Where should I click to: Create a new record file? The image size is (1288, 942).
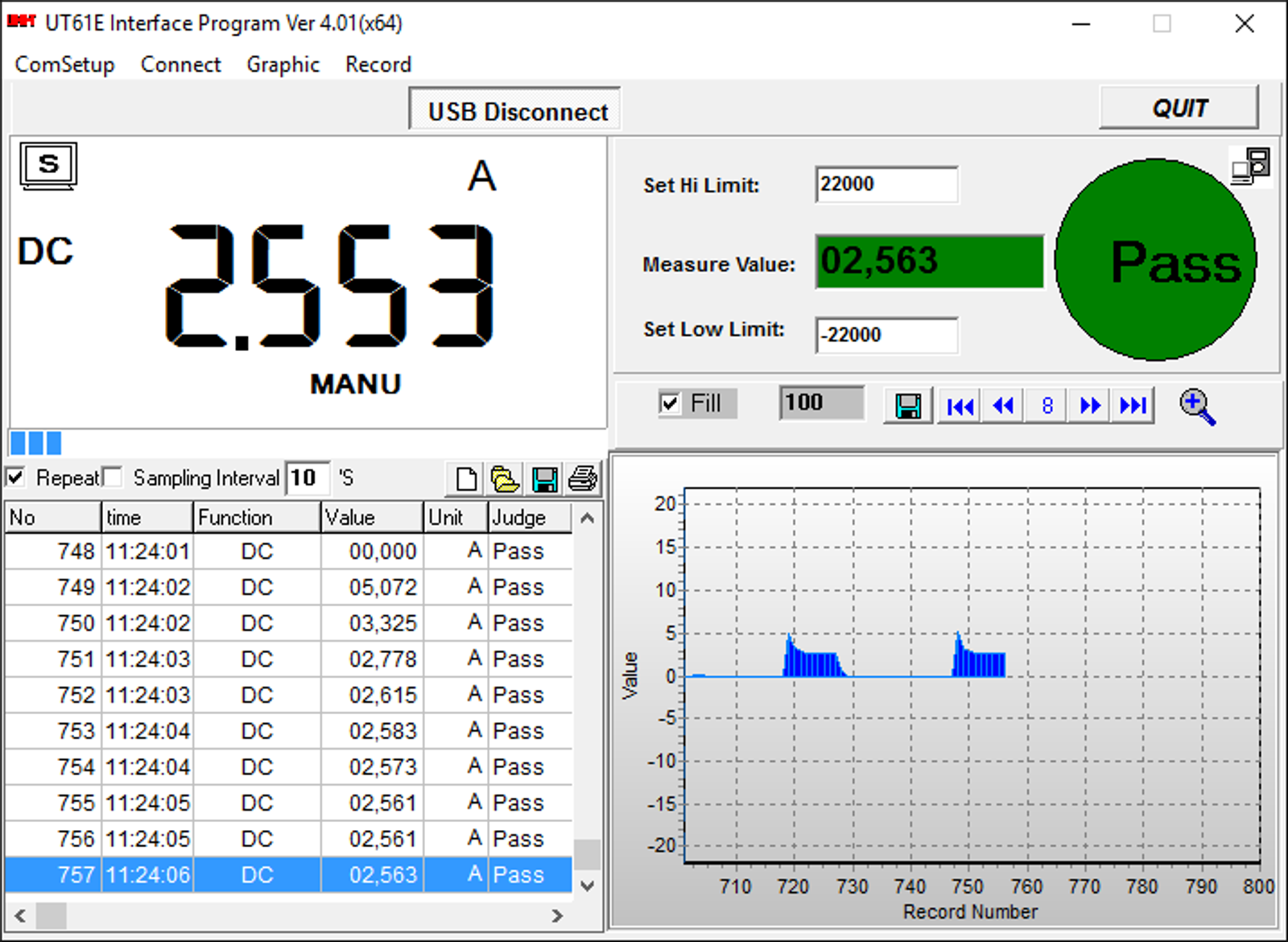click(x=466, y=479)
